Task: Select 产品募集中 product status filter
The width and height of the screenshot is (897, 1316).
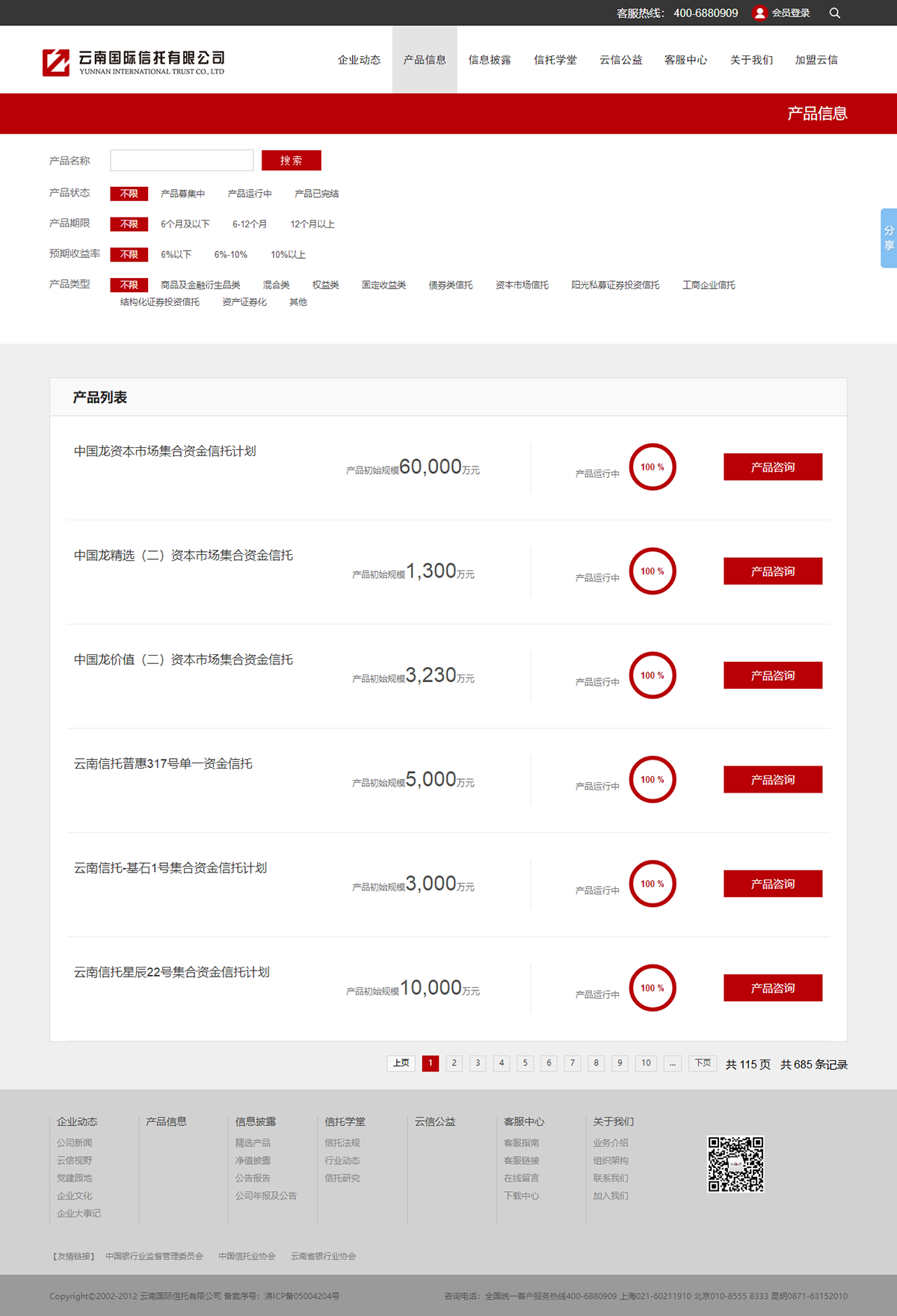Action: (182, 194)
